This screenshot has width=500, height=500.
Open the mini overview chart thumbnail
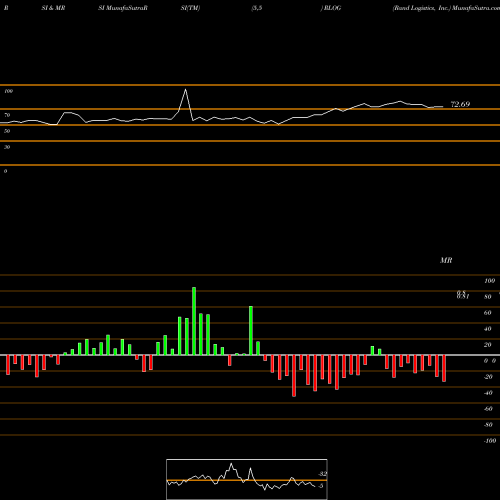pyautogui.click(x=247, y=479)
